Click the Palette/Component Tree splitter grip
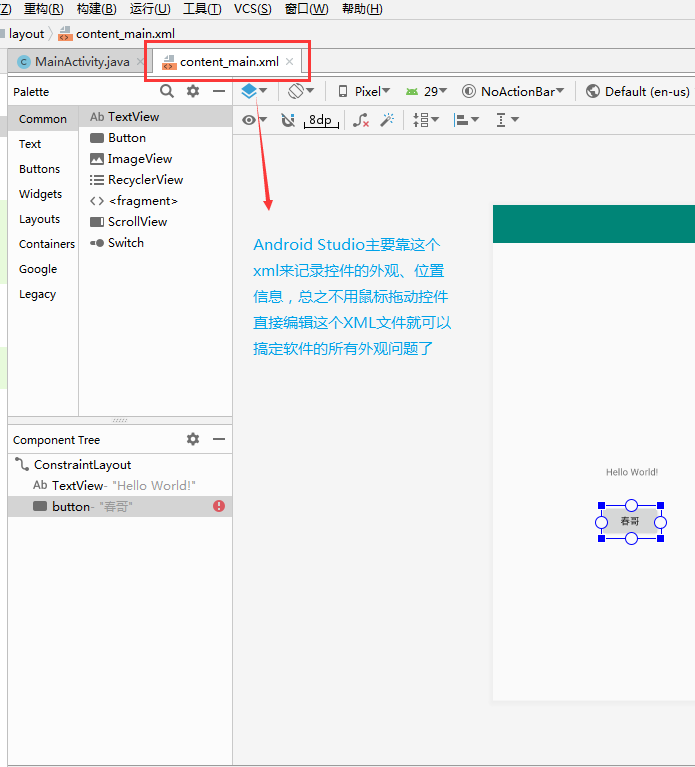The image size is (695, 767). tap(120, 420)
